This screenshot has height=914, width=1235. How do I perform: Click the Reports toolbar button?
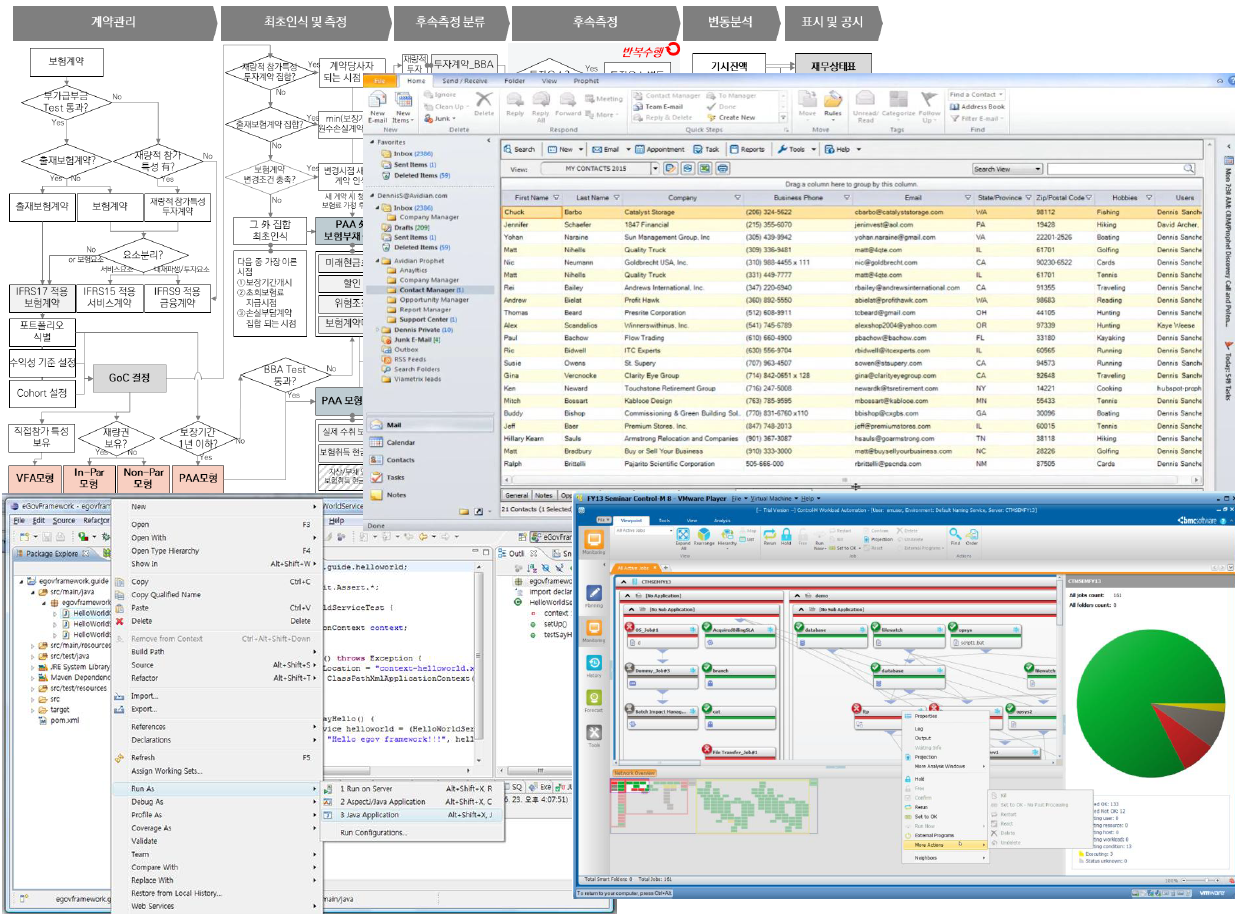pos(747,149)
